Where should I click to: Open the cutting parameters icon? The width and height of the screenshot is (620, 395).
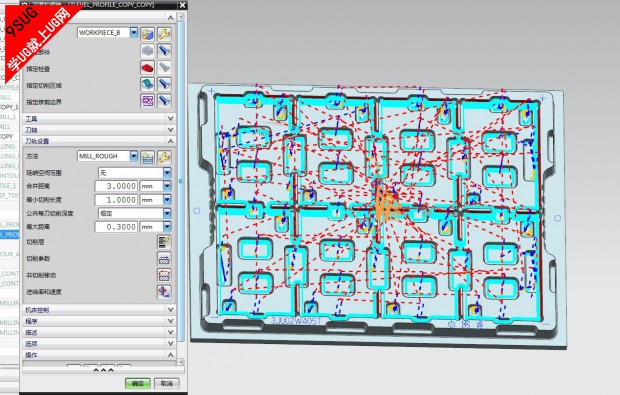click(164, 258)
